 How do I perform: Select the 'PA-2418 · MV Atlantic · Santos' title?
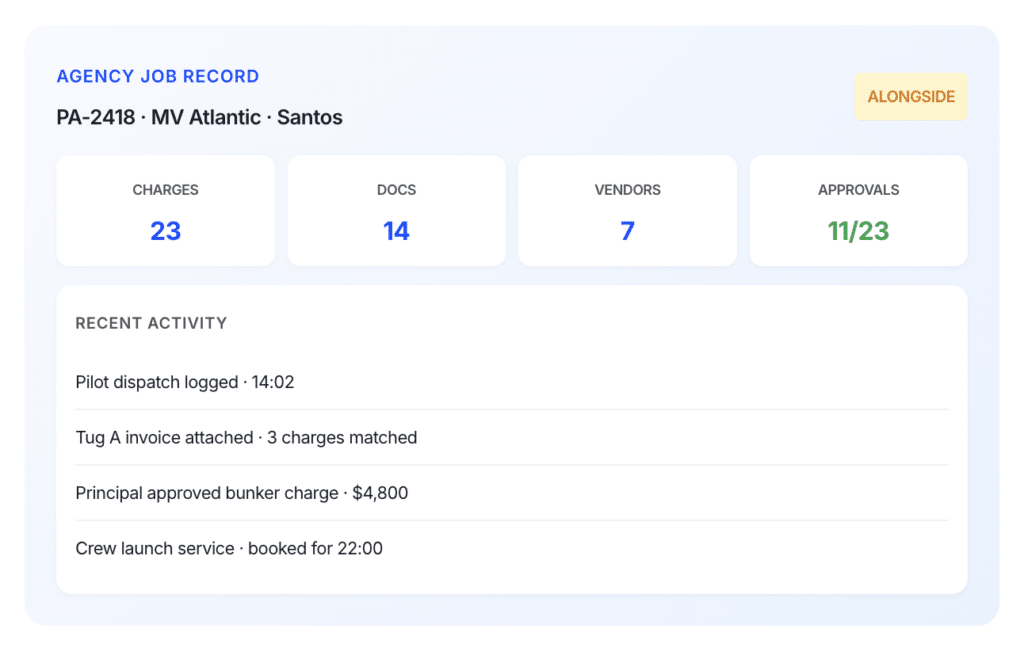point(199,118)
